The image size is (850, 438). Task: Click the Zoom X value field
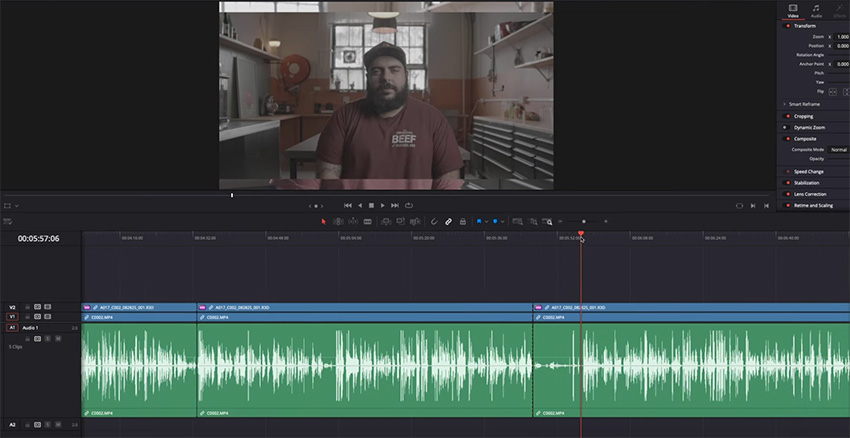(x=842, y=36)
